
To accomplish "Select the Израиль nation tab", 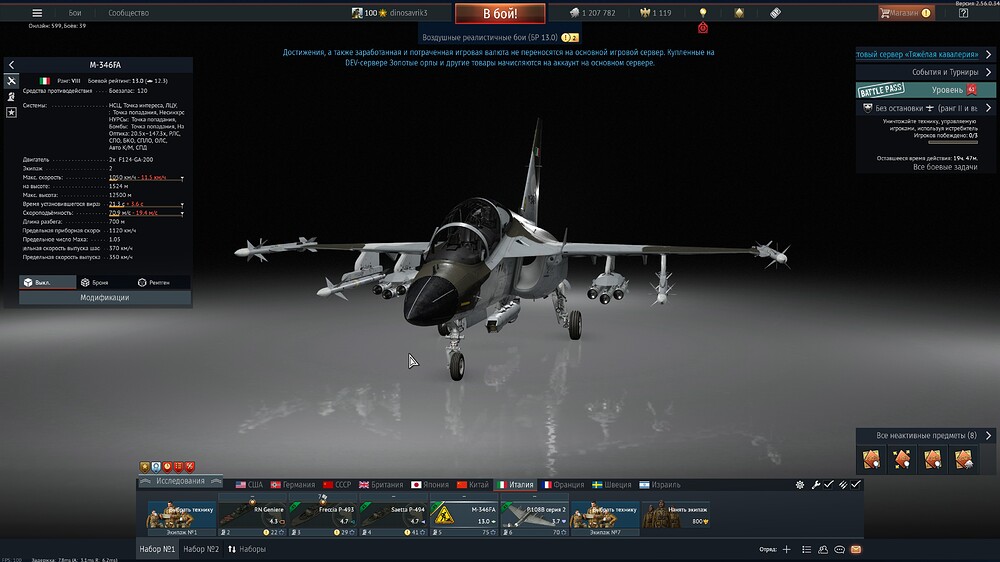I will [x=659, y=485].
